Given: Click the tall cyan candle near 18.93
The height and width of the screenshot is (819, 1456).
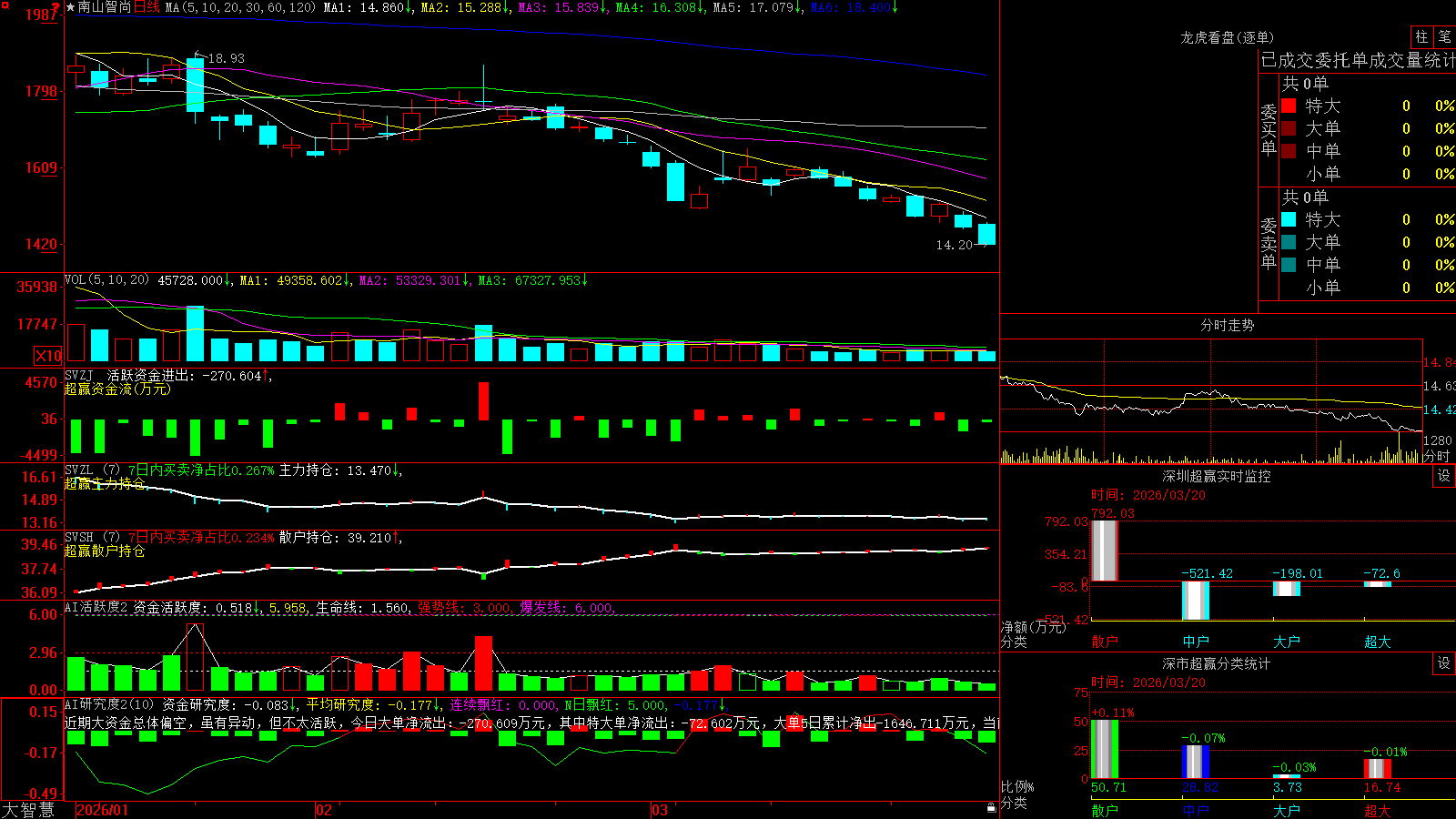Looking at the screenshot, I should [x=195, y=86].
